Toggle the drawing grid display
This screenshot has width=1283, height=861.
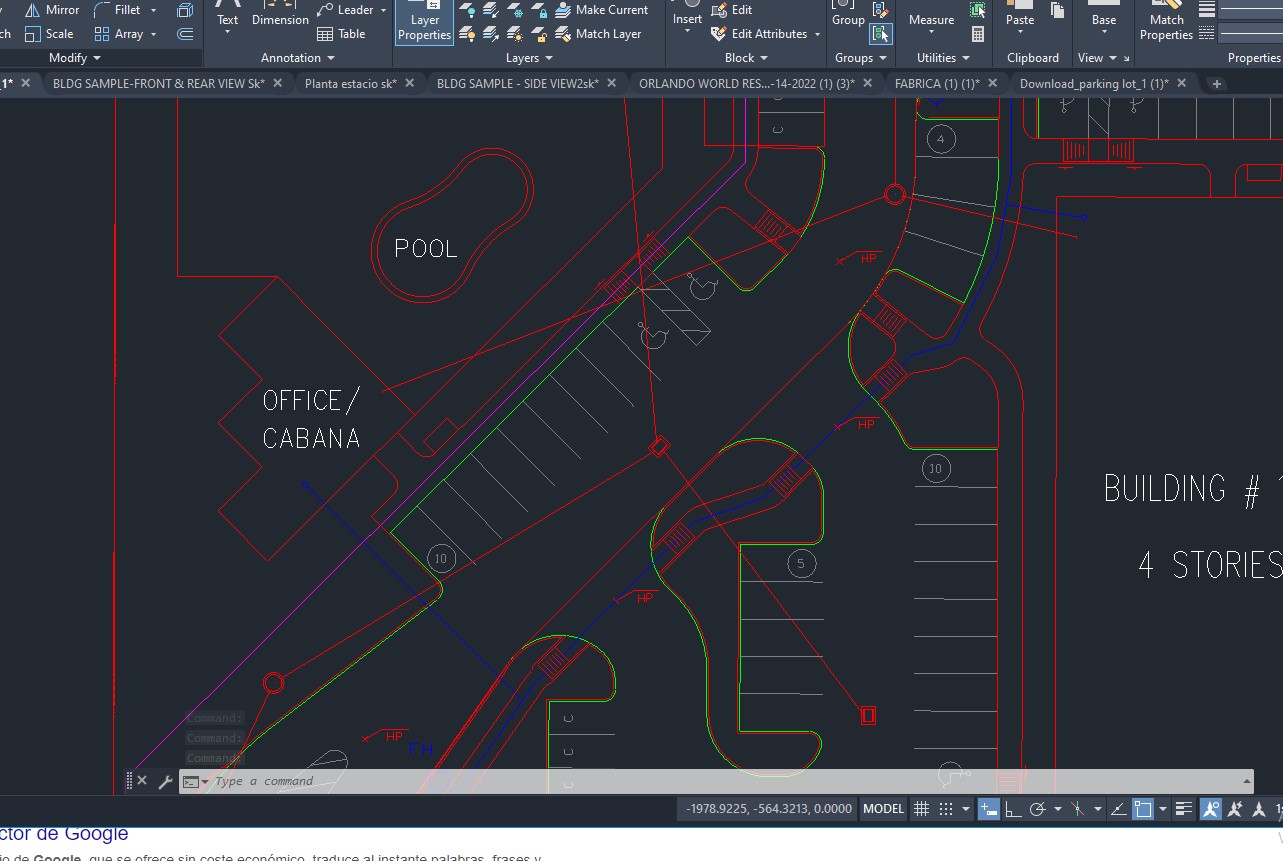point(921,809)
